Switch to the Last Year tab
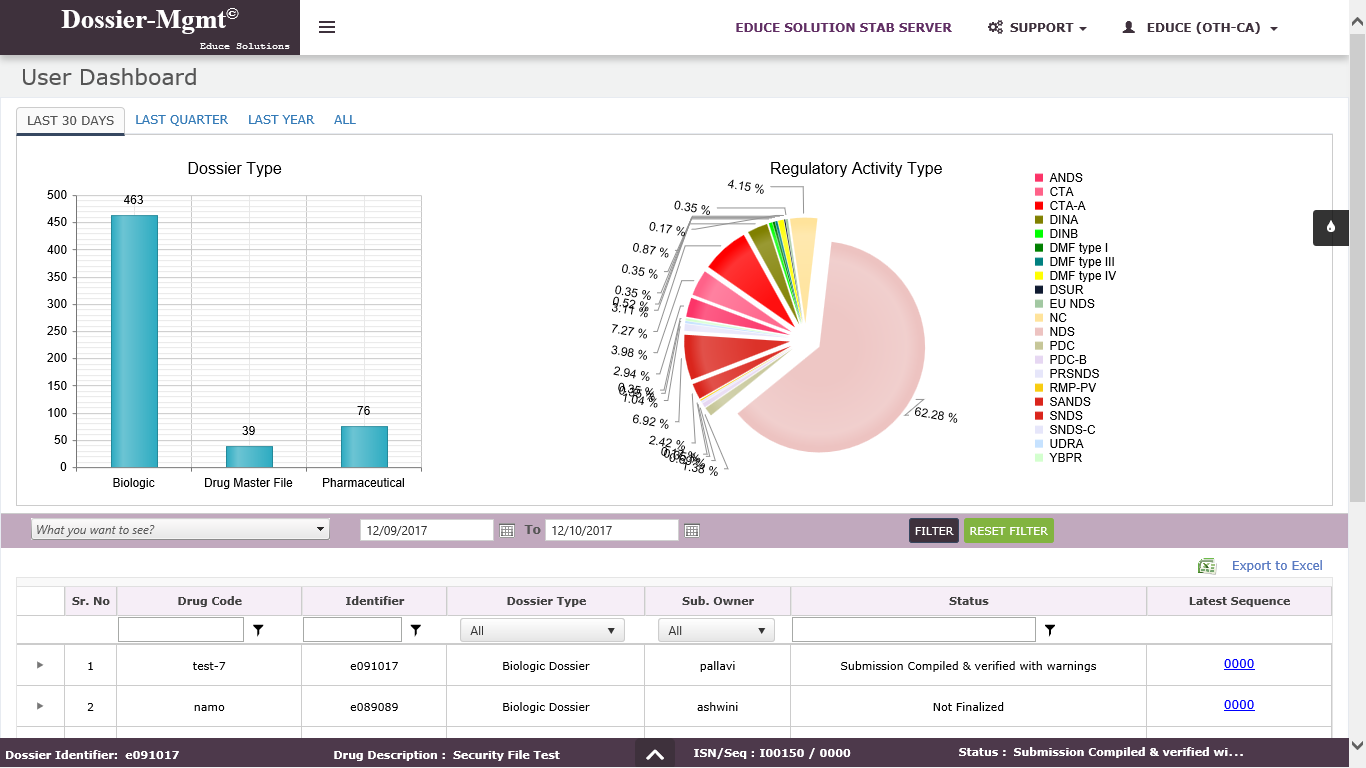1366x768 pixels. pyautogui.click(x=281, y=120)
